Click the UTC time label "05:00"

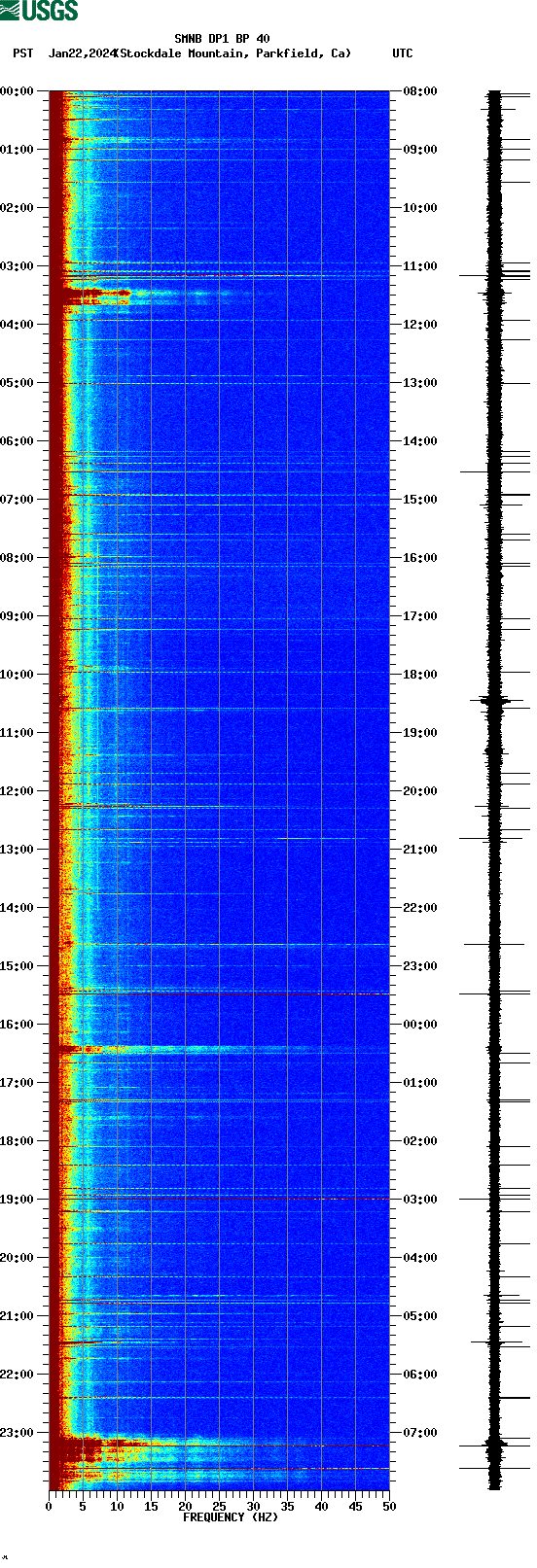tap(420, 1316)
